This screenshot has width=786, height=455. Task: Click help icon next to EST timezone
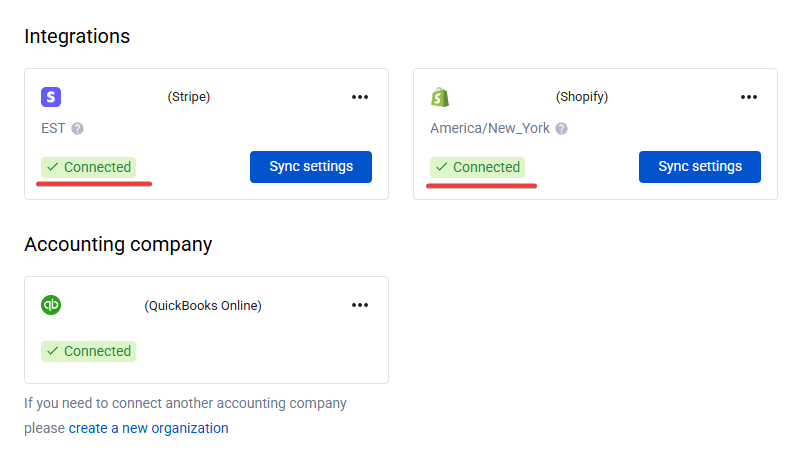(77, 129)
